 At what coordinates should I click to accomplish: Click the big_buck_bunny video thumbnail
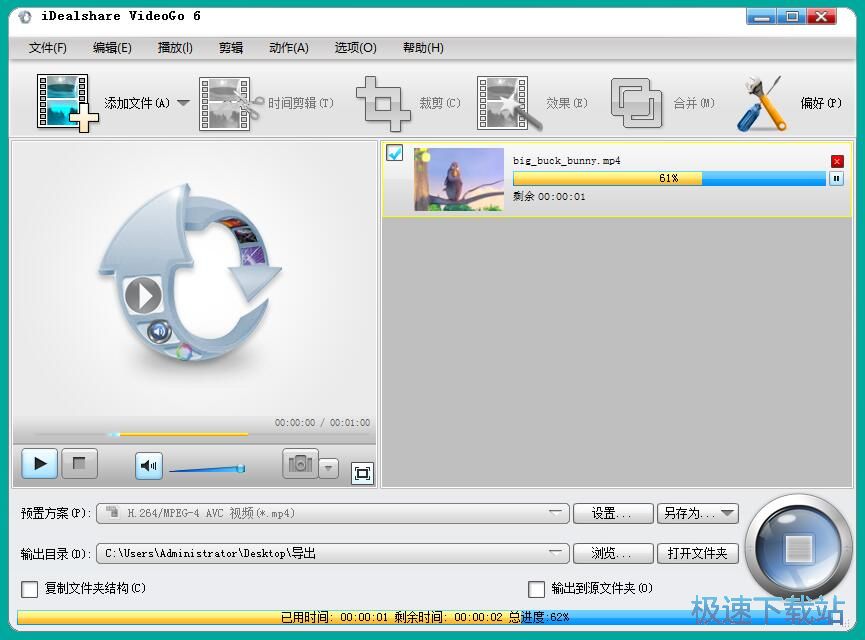(x=458, y=179)
